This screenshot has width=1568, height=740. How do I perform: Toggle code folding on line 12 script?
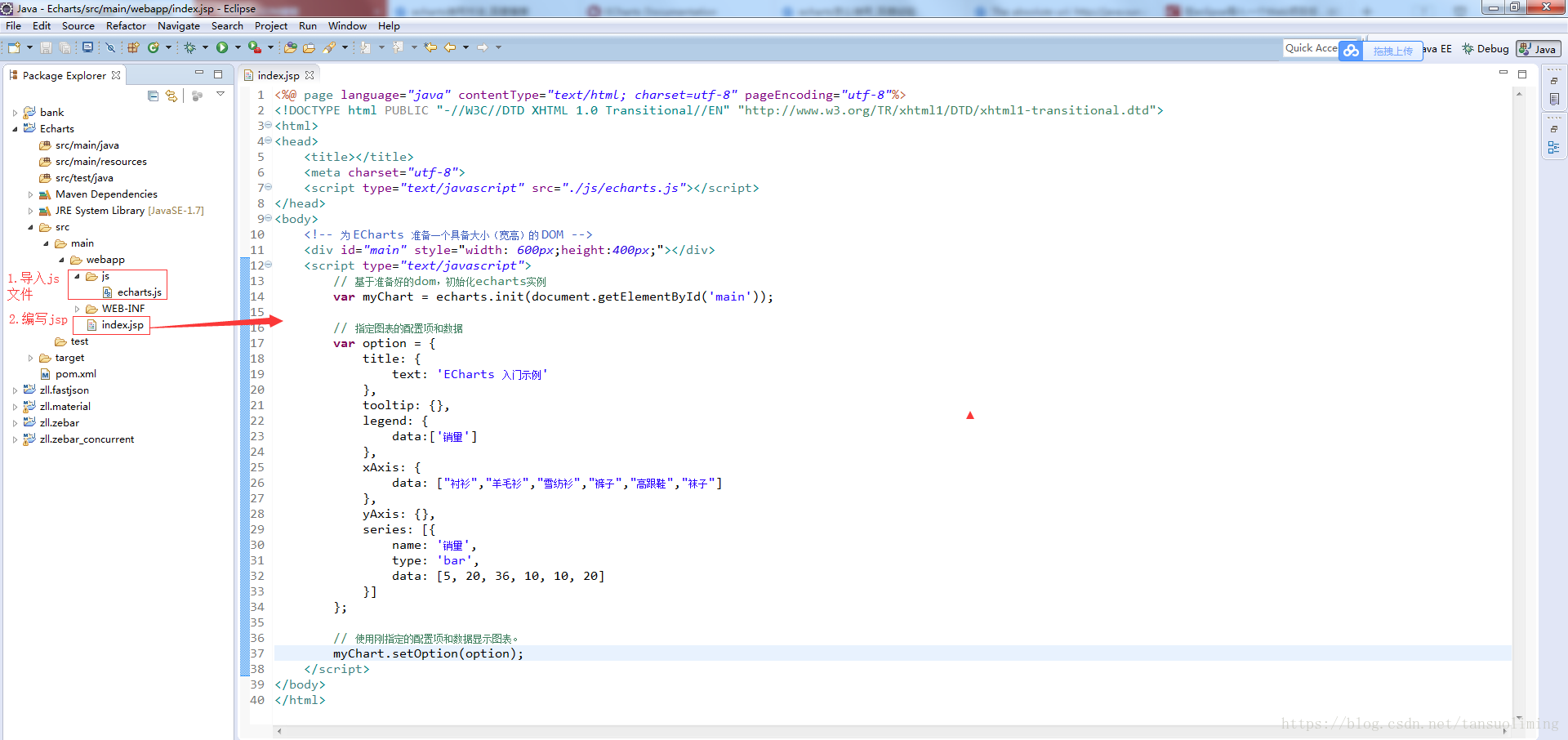click(269, 265)
